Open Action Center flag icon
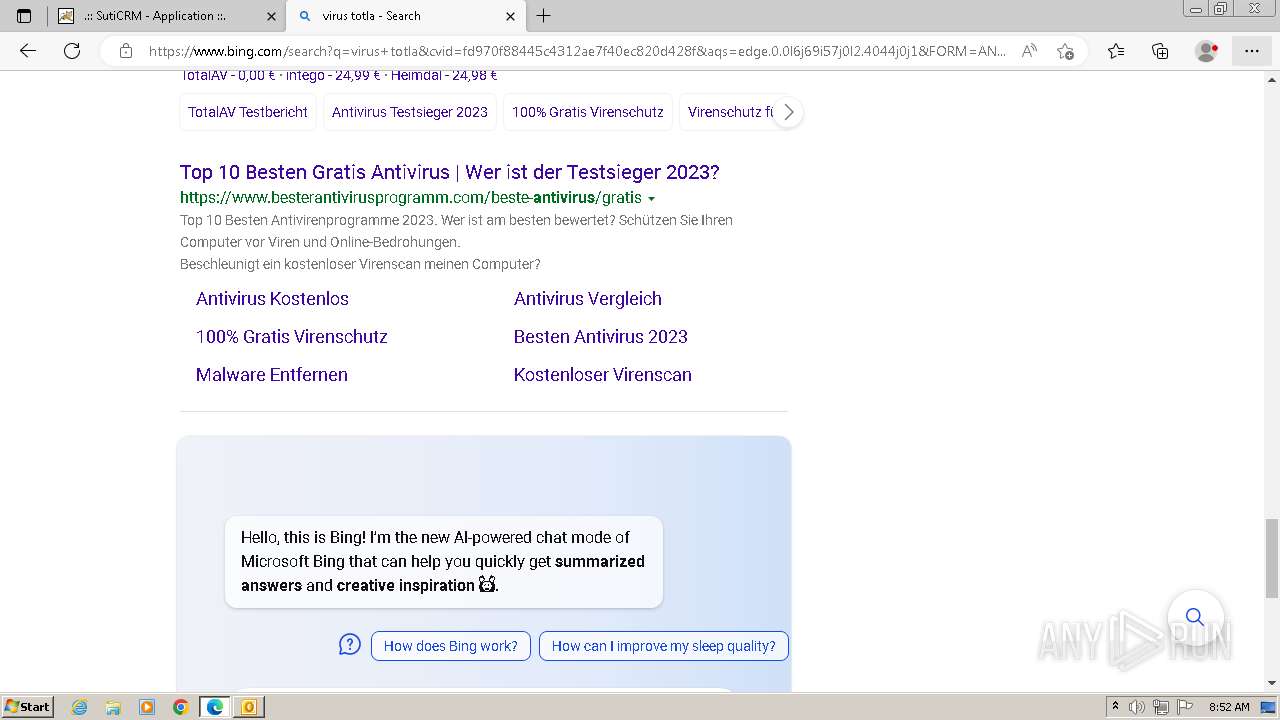 click(1184, 707)
